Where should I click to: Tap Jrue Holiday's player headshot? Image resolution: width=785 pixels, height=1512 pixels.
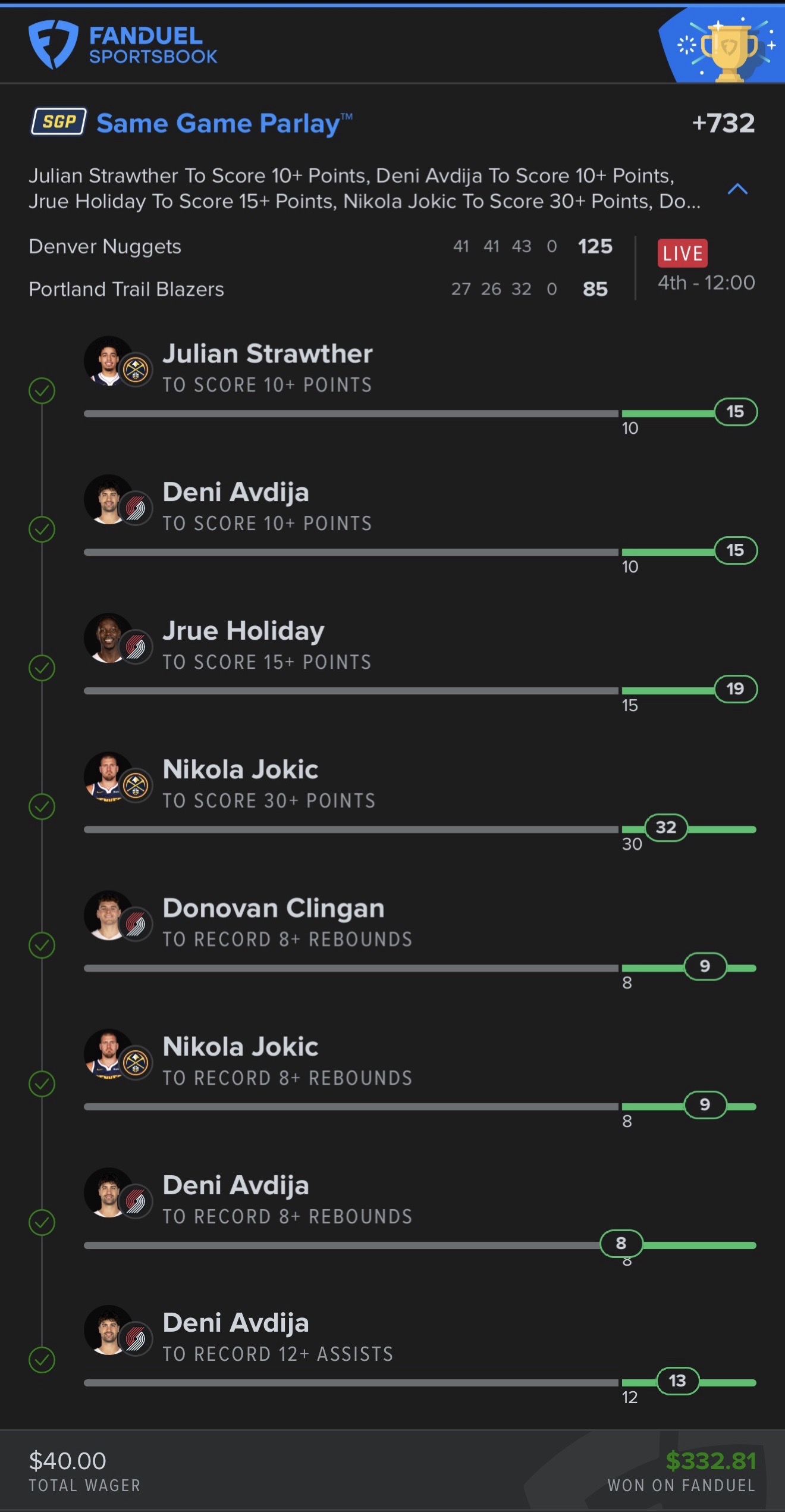[108, 638]
